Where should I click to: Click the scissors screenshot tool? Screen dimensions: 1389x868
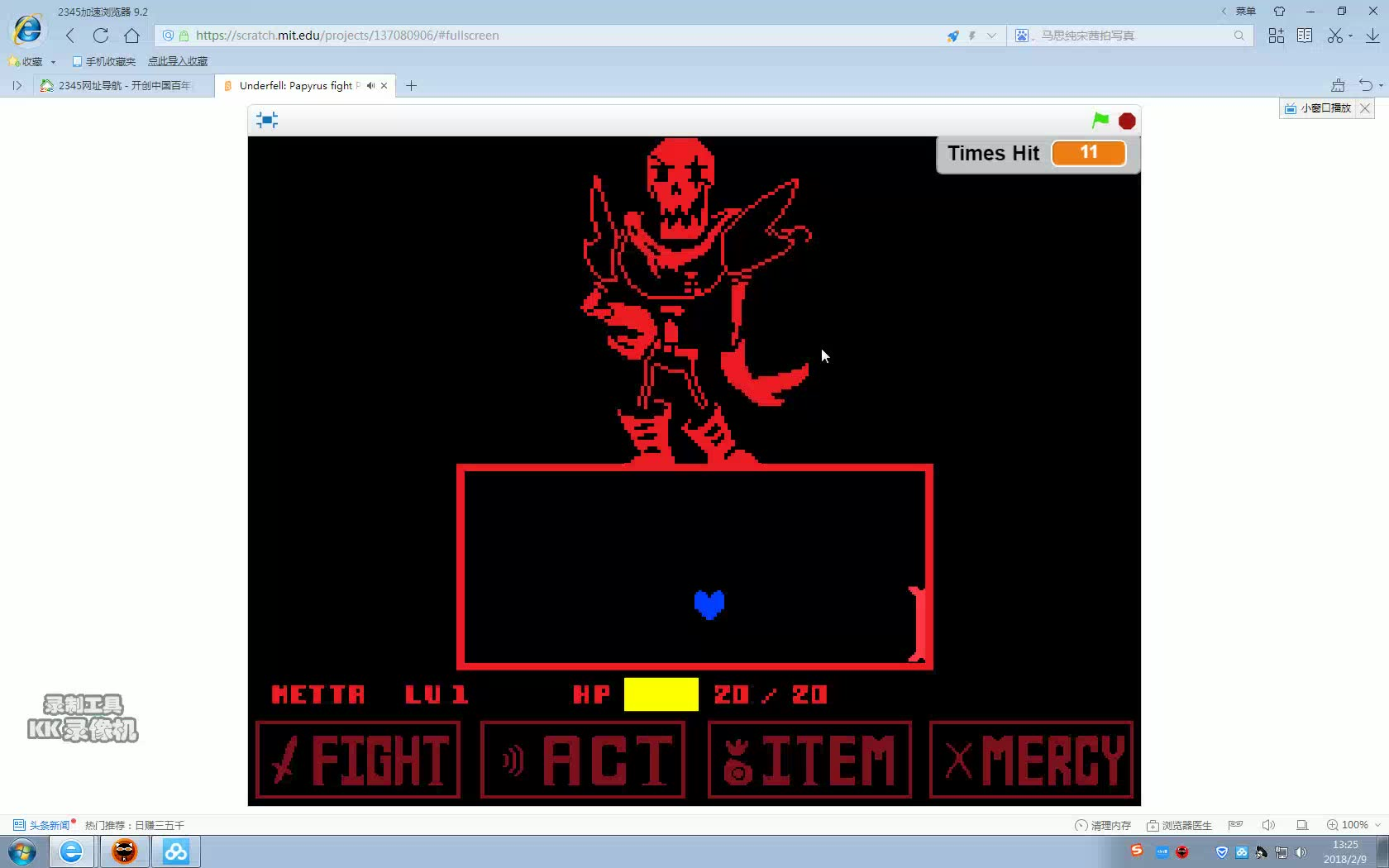pyautogui.click(x=1334, y=36)
